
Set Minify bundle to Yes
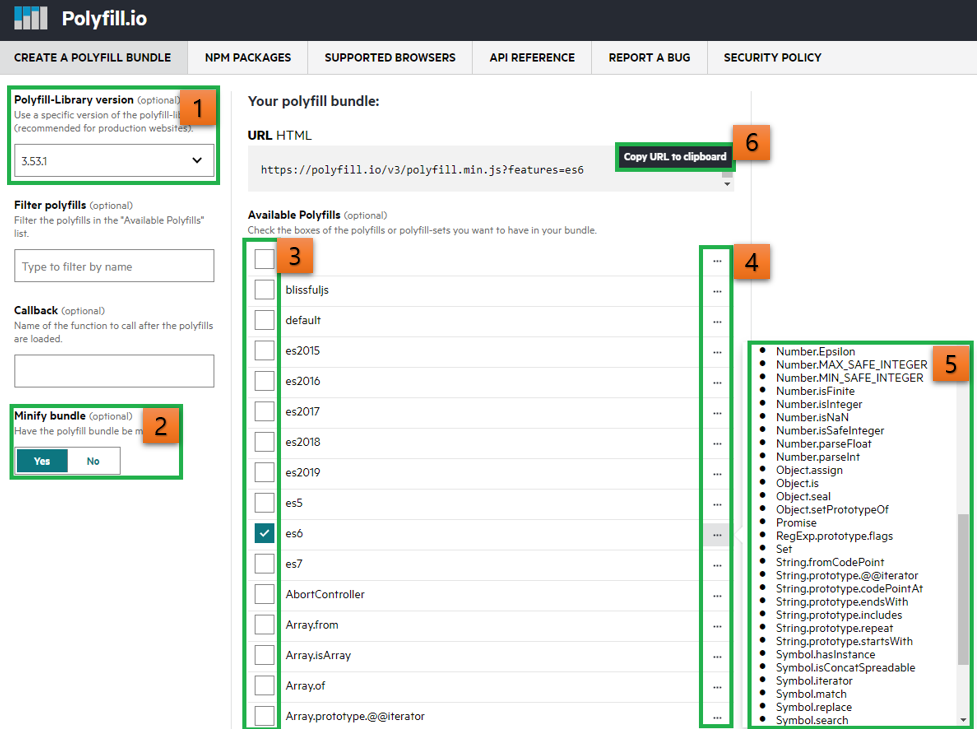coord(42,461)
